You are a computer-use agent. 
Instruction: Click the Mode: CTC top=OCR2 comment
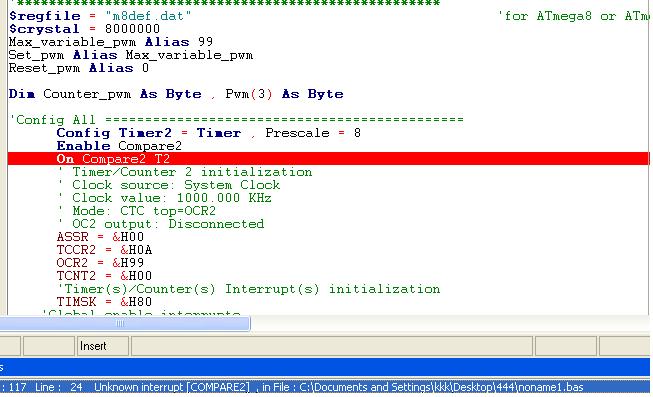tap(137, 211)
